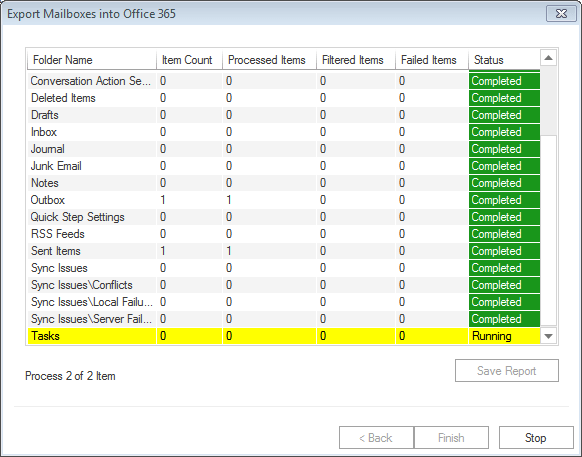This screenshot has height=457, width=582.
Task: Close the Export Mailboxes dialog
Action: (561, 14)
